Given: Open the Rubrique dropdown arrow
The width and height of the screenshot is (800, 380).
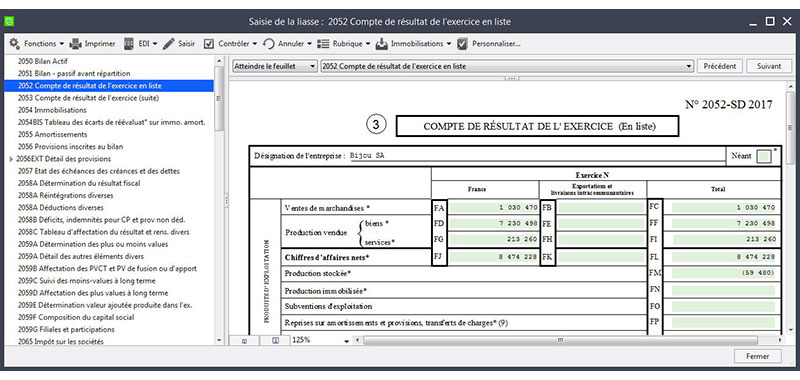Looking at the screenshot, I should click(368, 44).
